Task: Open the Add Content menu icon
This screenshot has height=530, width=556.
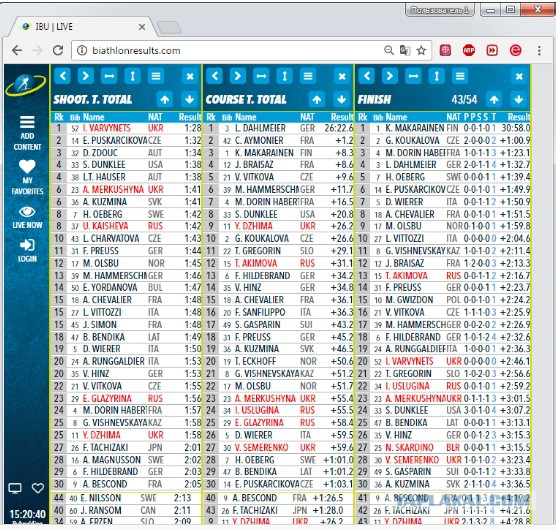Action: pos(27,122)
